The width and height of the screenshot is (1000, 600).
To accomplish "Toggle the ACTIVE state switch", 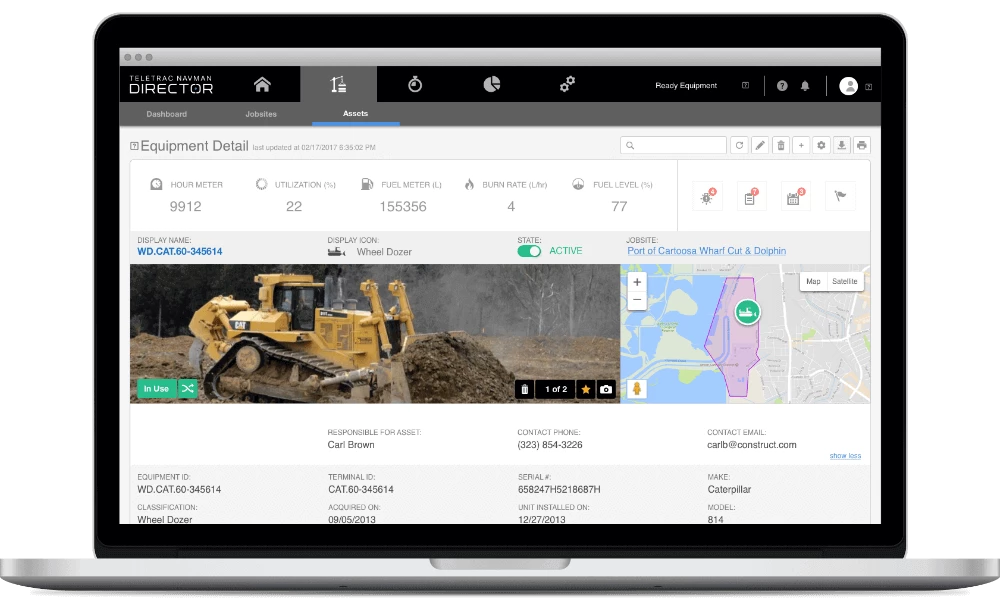I will coord(529,251).
